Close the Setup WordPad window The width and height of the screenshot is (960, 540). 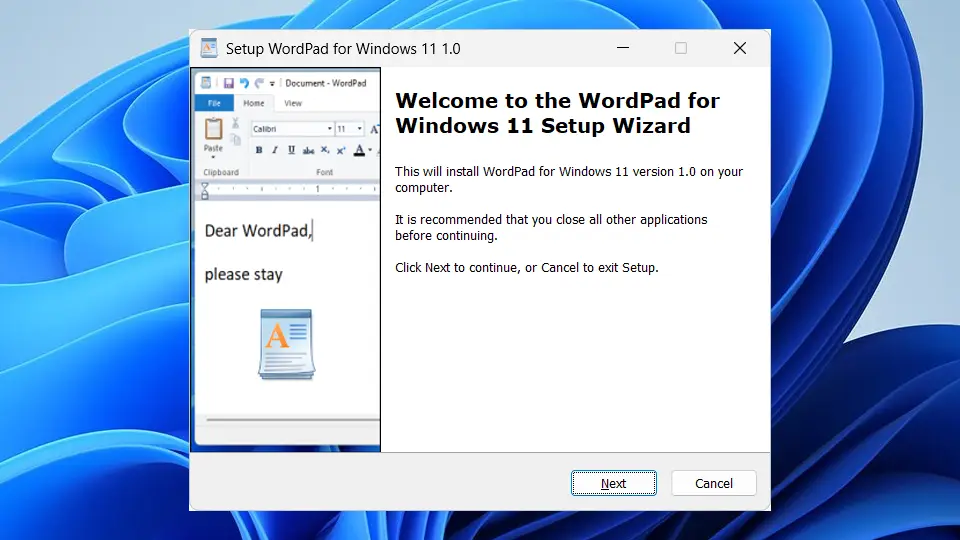point(740,48)
